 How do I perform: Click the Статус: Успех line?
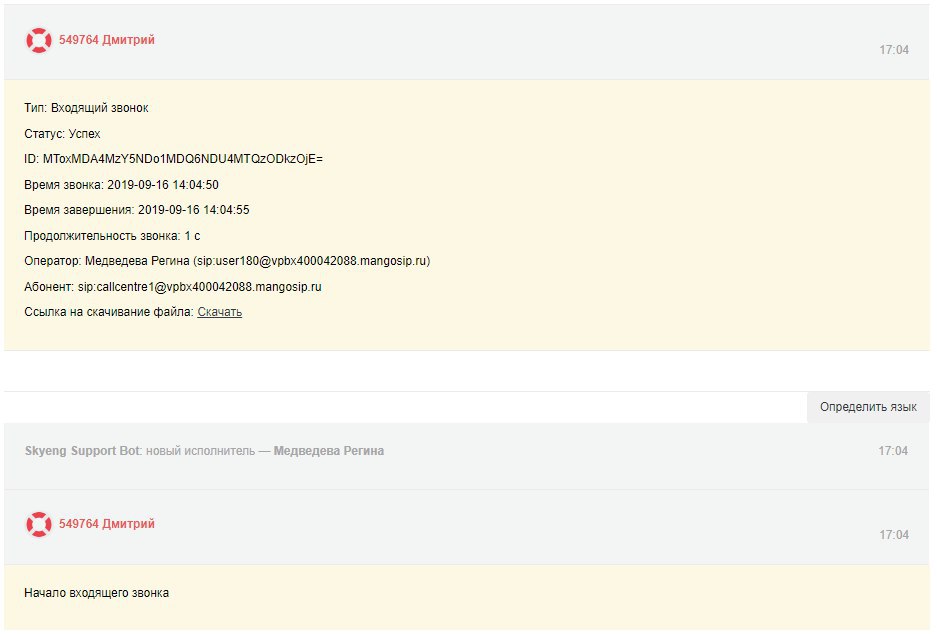[62, 134]
